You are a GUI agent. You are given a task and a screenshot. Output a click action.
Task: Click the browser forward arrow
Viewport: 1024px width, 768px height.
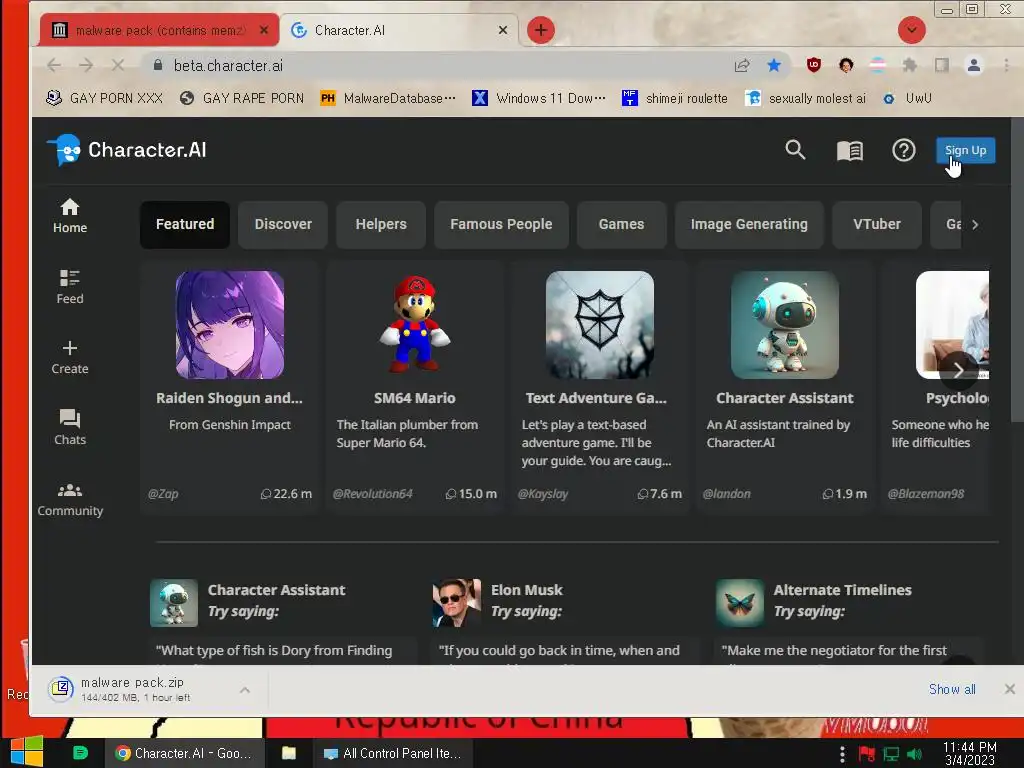pyautogui.click(x=86, y=65)
